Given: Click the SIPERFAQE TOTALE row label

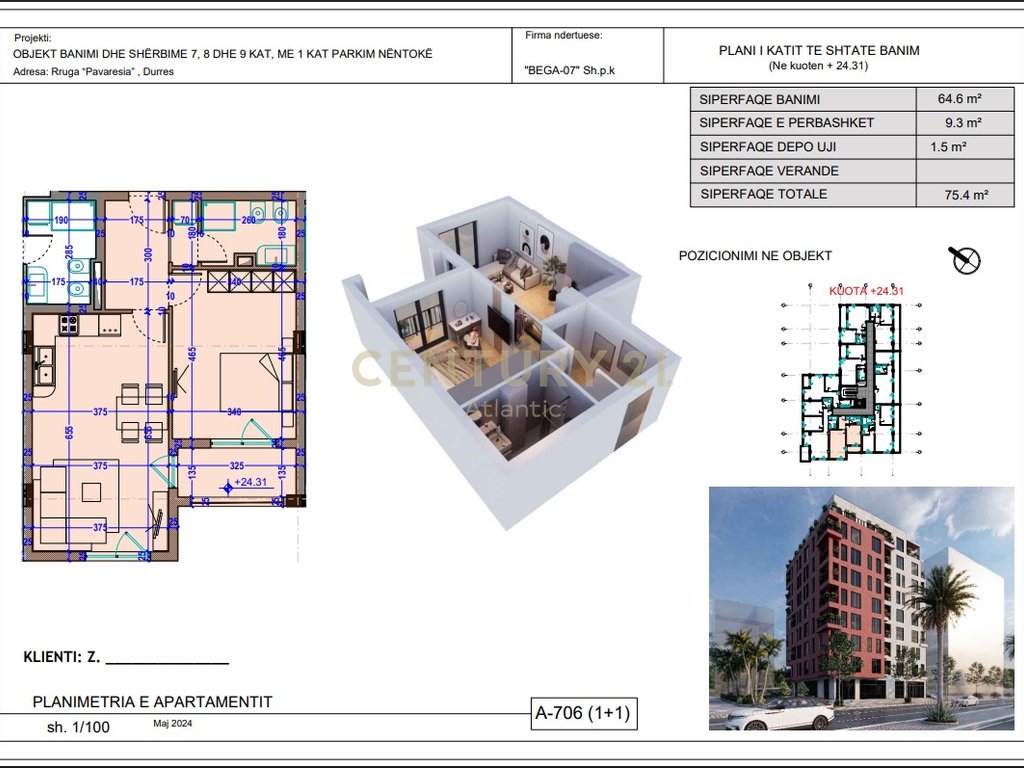Looking at the screenshot, I should [763, 194].
